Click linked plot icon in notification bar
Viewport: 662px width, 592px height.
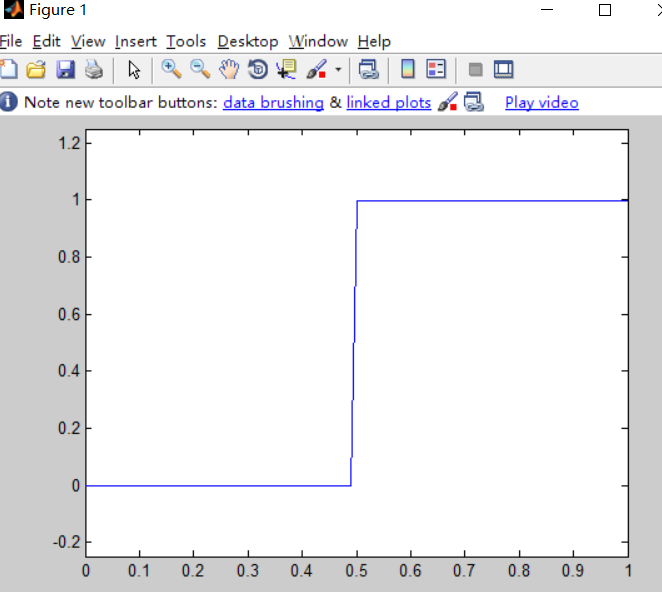click(x=474, y=102)
